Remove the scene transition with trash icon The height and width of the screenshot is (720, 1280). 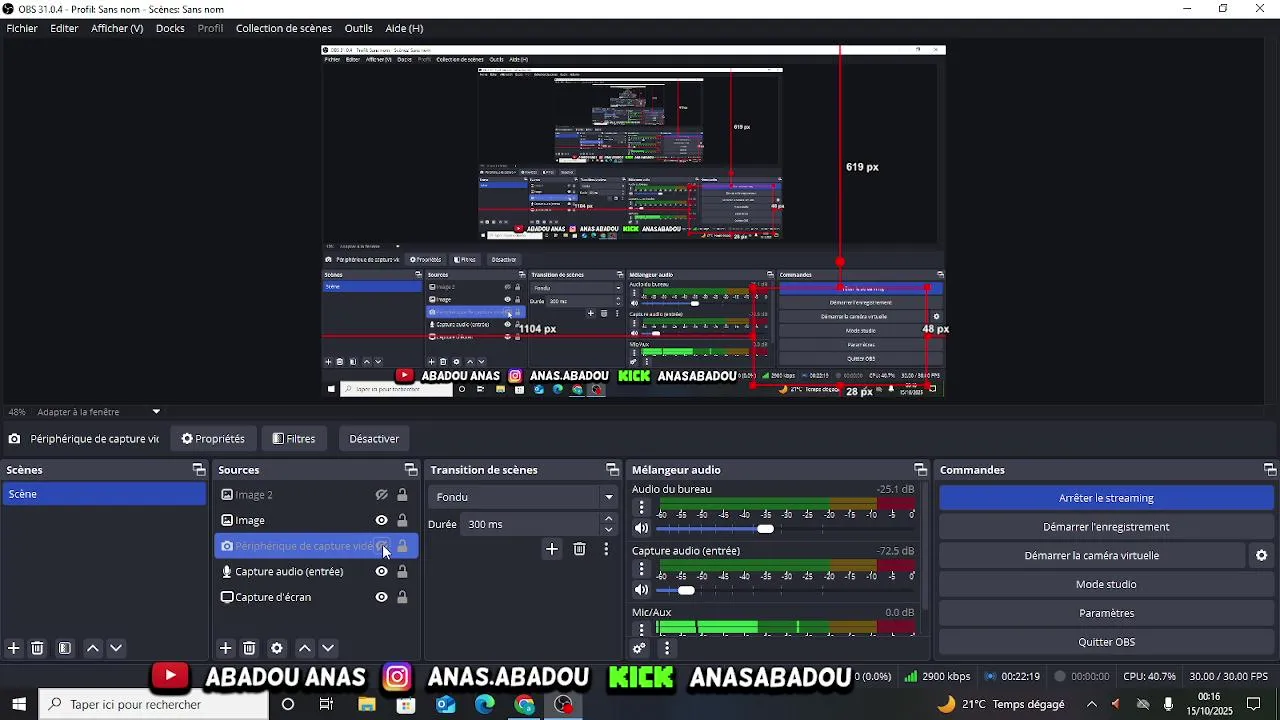[x=579, y=549]
